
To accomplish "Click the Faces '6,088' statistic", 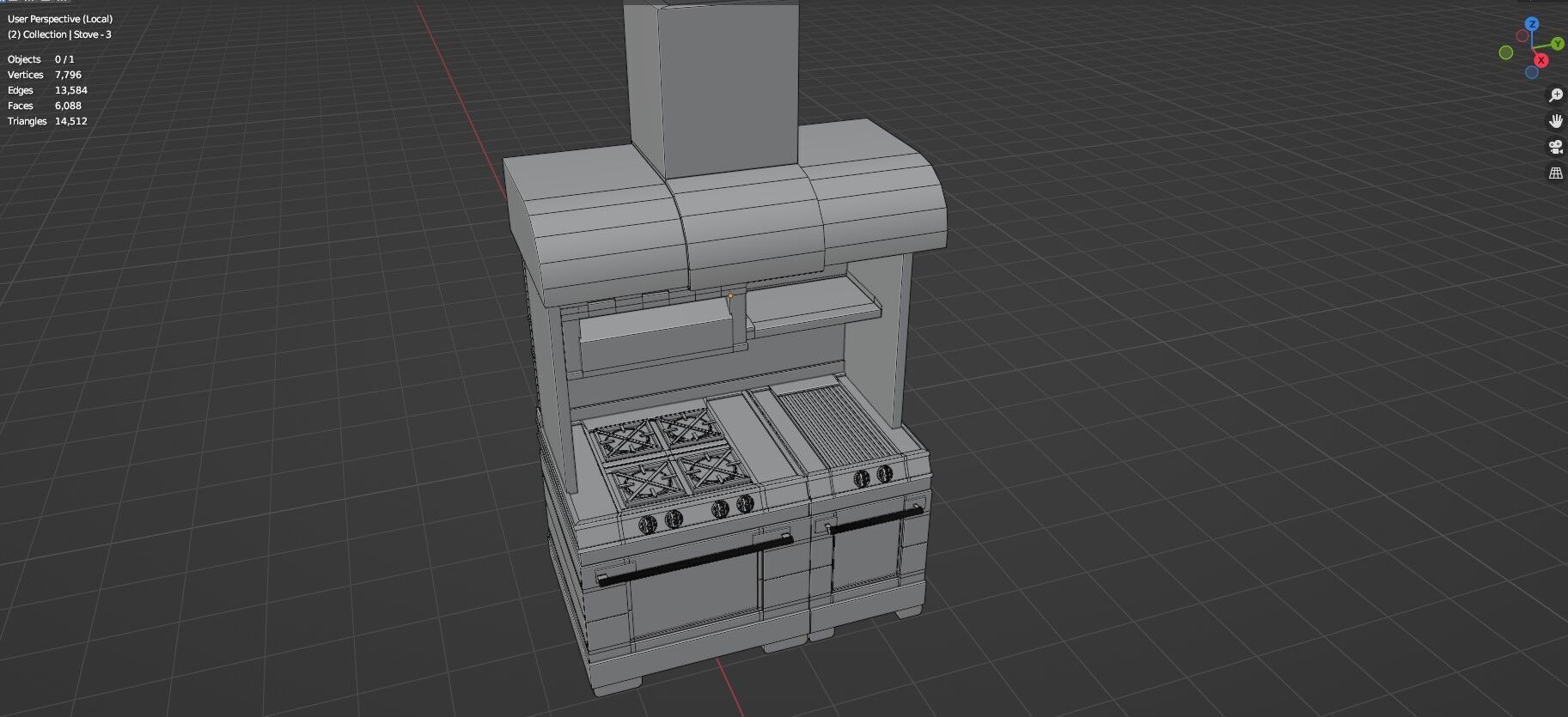I will (68, 106).
